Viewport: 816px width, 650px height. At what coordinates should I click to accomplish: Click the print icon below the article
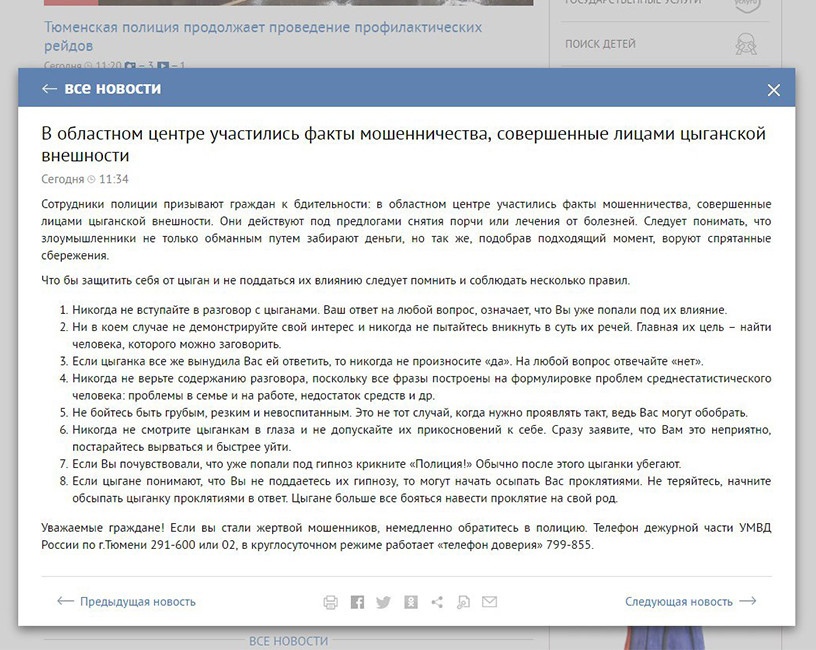330,601
